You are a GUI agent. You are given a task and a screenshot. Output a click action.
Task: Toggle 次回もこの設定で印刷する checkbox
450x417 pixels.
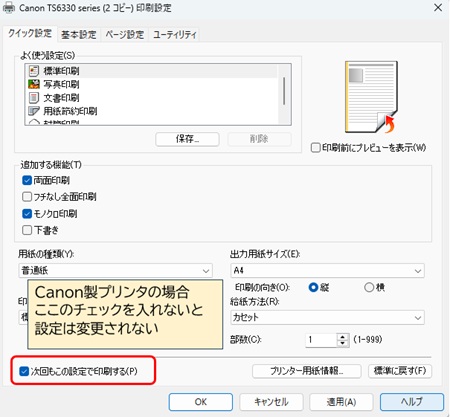(24, 371)
